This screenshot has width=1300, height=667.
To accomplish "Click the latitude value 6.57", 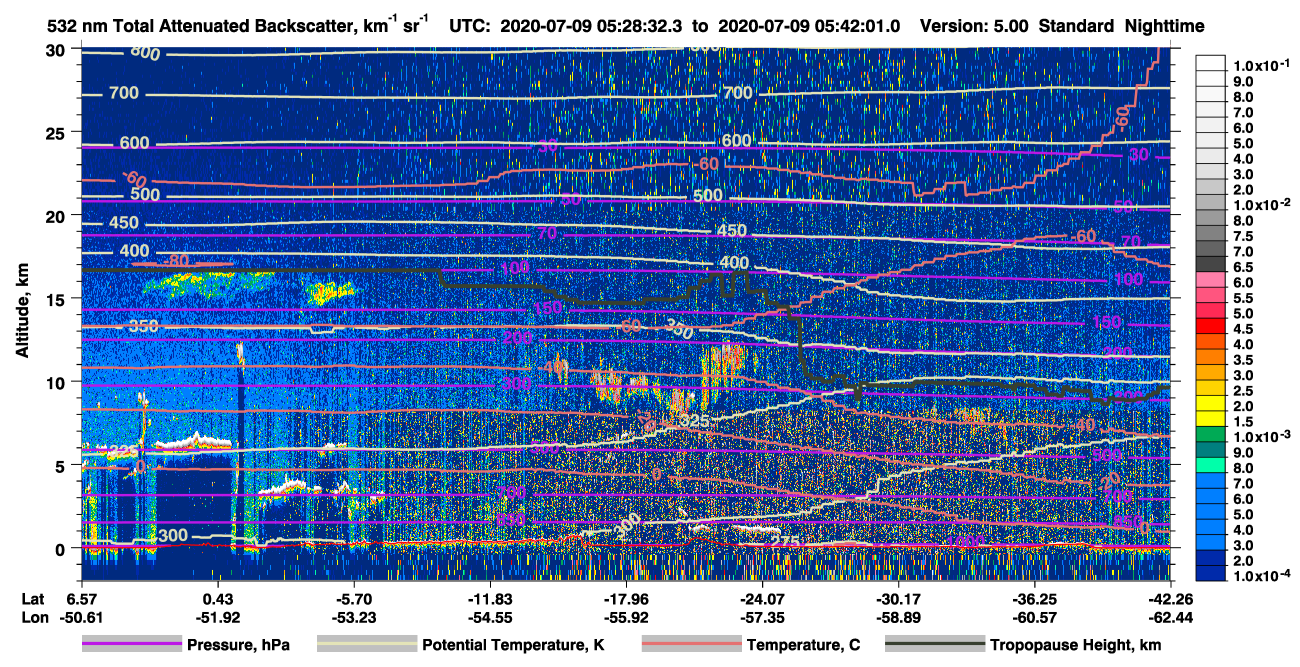I will (82, 599).
